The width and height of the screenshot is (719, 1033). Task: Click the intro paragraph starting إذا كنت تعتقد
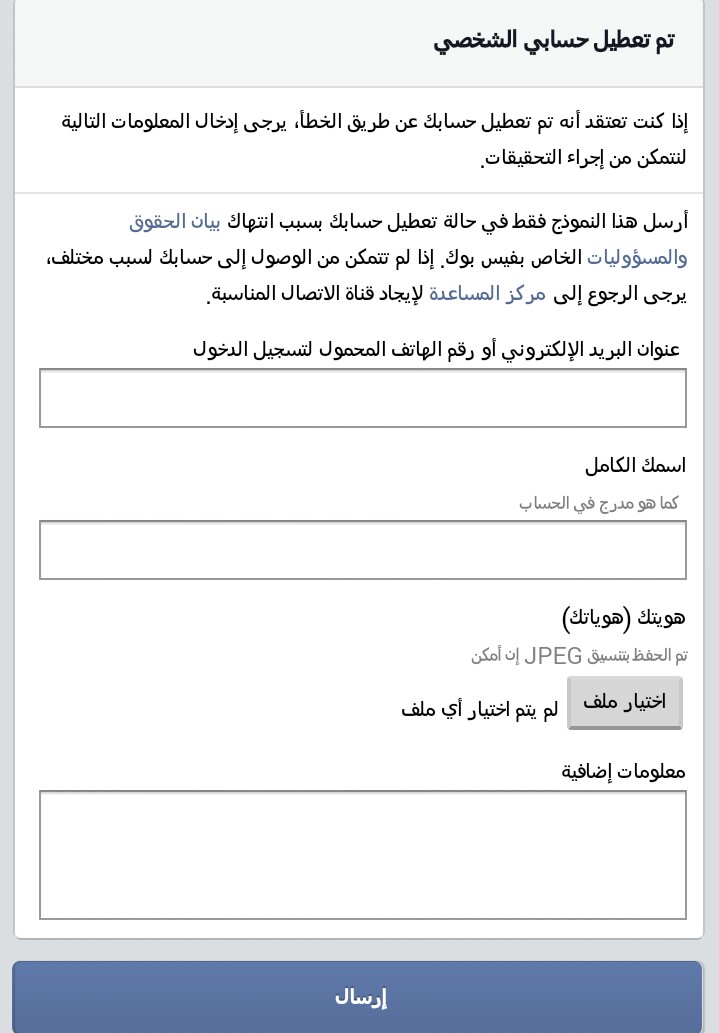374,140
